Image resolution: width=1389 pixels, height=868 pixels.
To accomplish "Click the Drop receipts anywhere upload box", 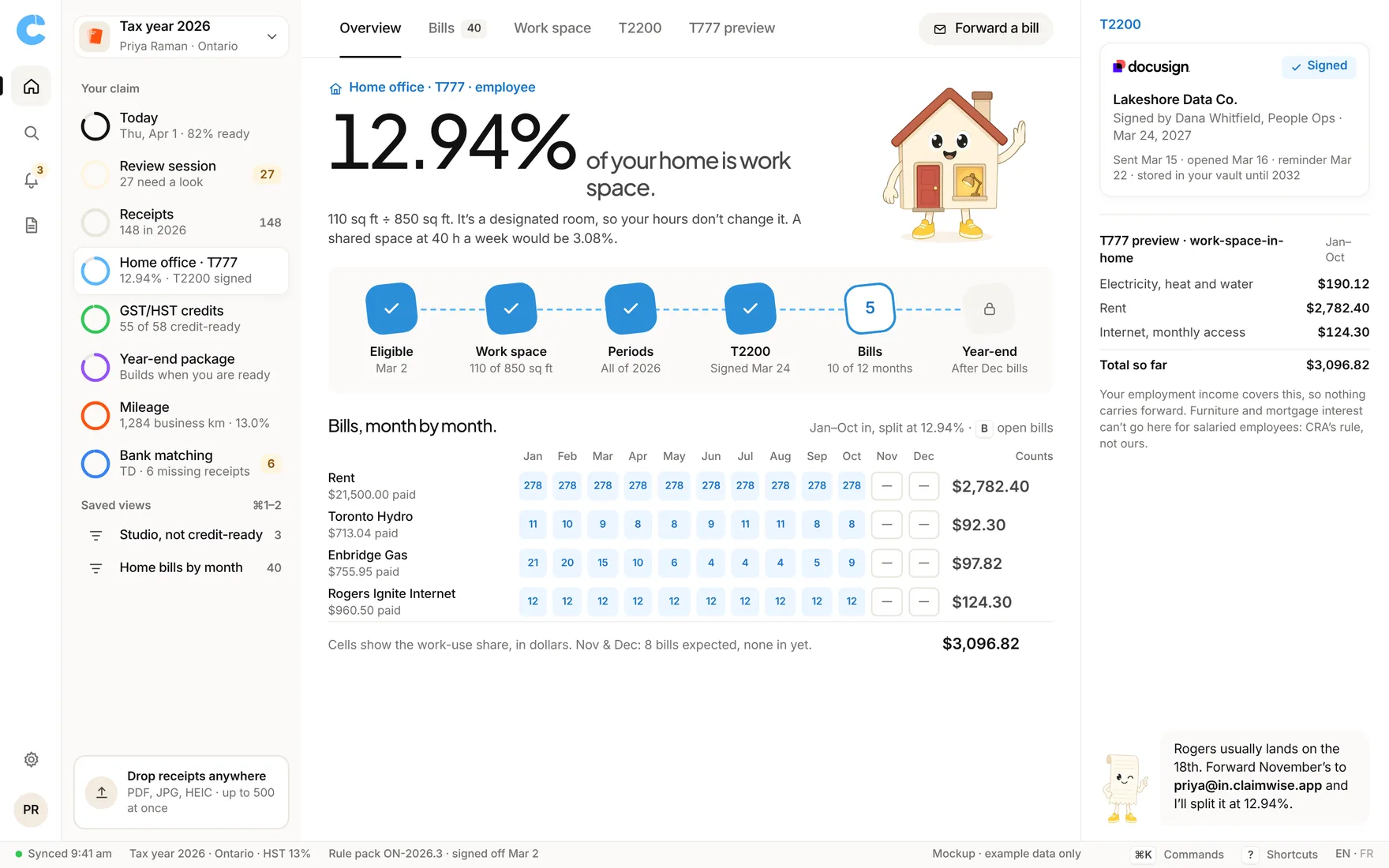I will [182, 792].
